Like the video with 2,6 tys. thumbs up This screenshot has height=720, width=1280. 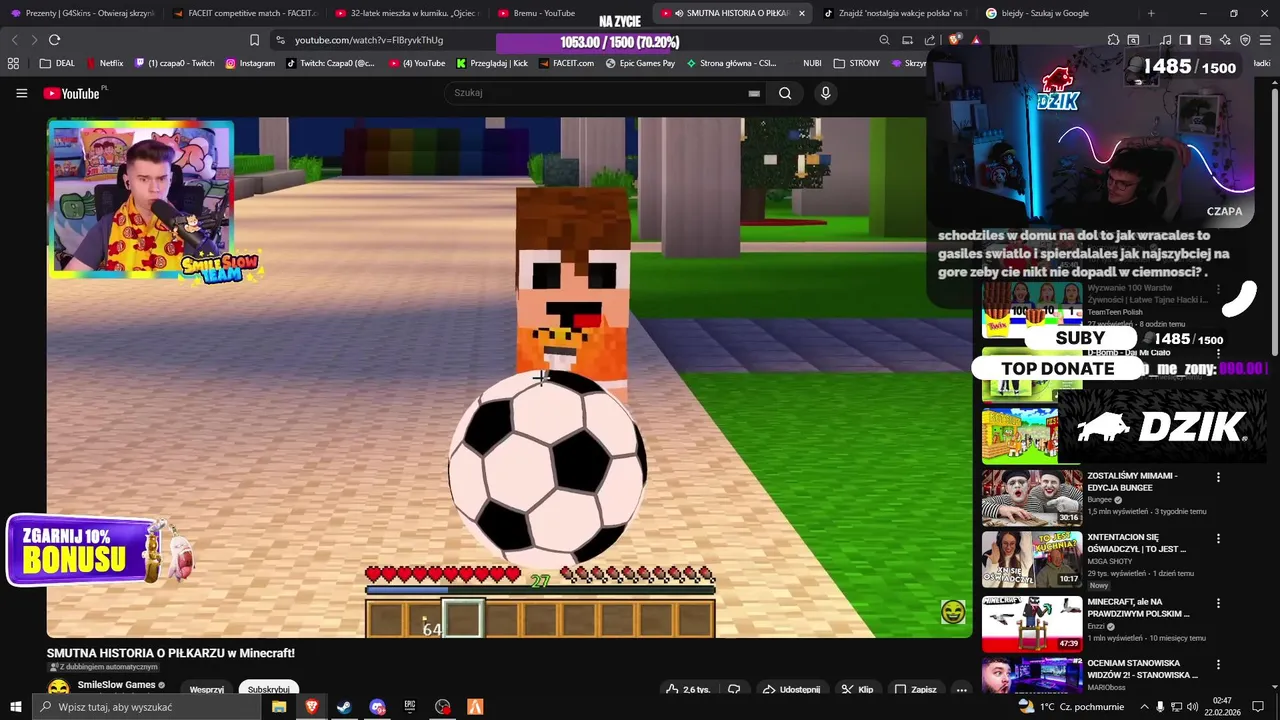pos(688,689)
